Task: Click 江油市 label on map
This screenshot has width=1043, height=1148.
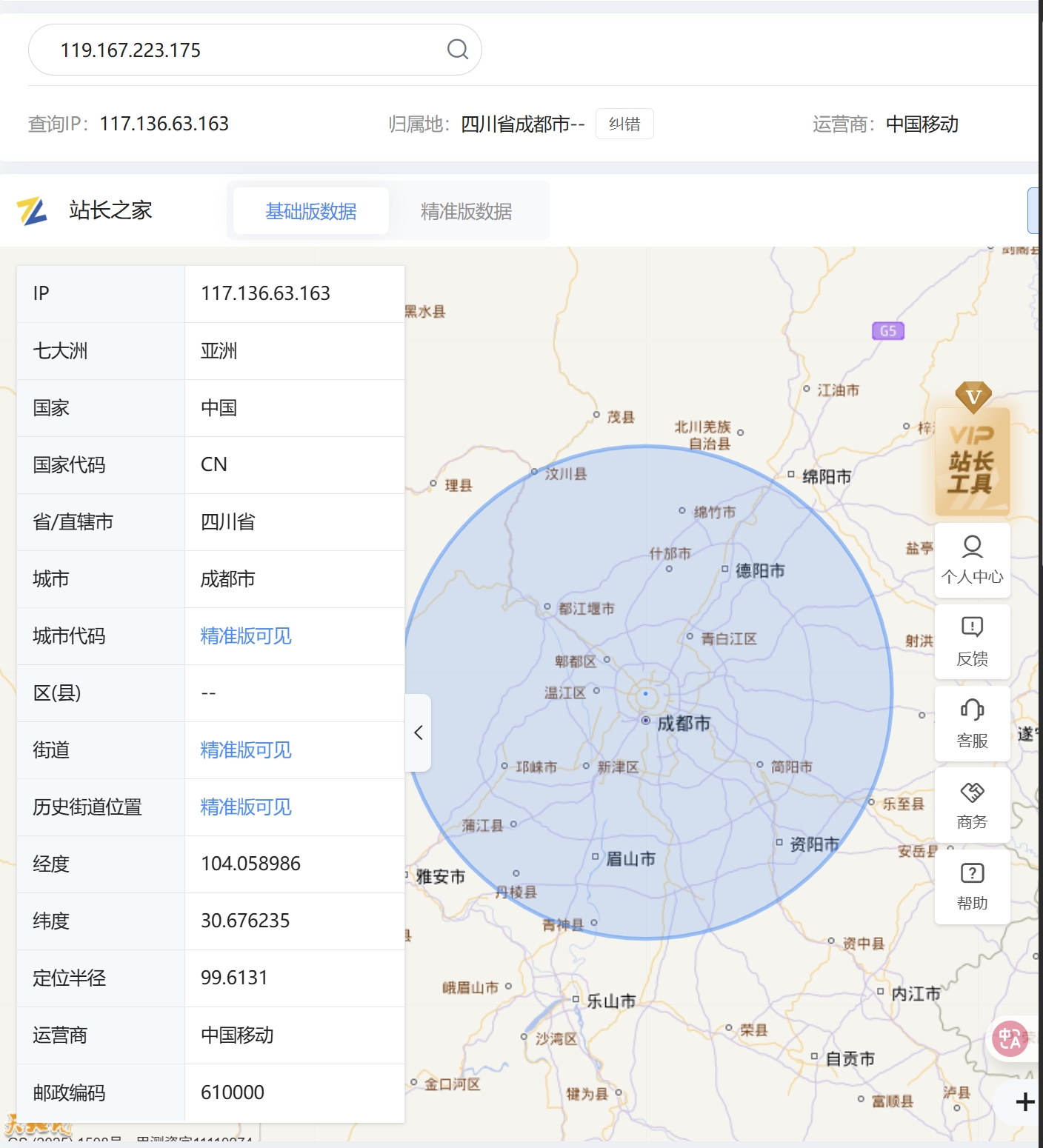Action: click(x=838, y=390)
